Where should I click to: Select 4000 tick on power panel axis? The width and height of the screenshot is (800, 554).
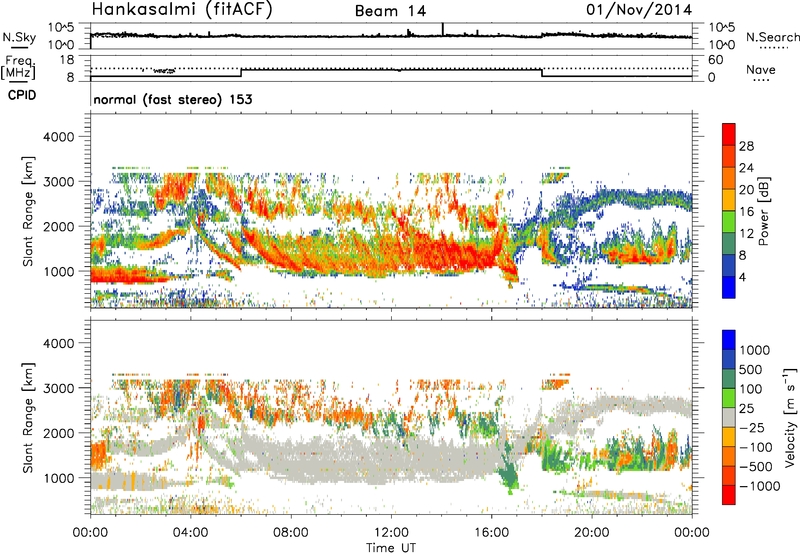click(58, 137)
